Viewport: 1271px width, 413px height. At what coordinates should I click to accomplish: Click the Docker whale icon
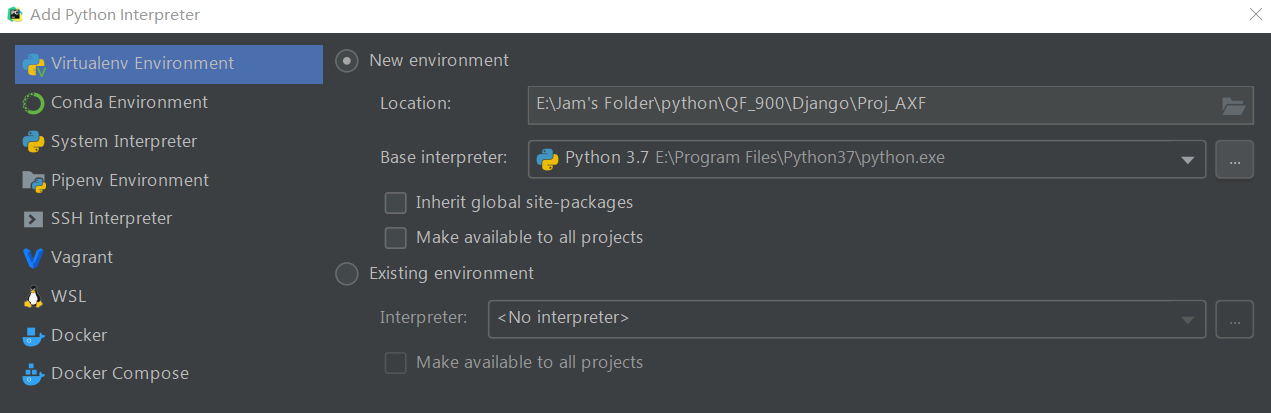click(33, 336)
